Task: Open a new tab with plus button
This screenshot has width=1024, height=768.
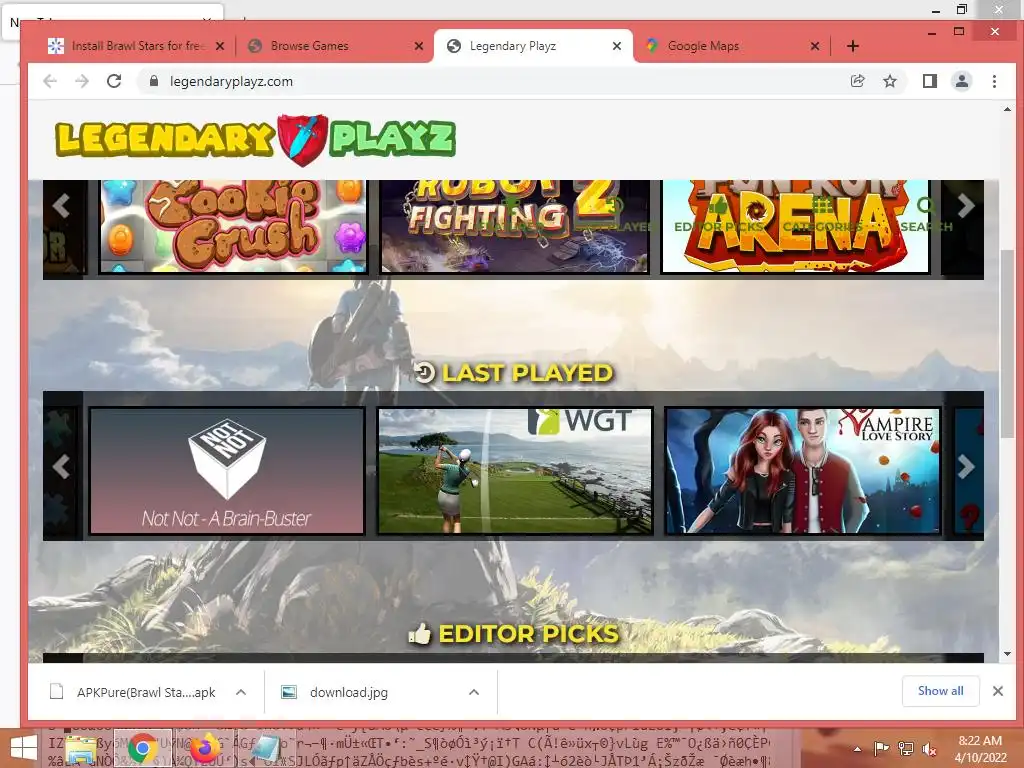Action: coord(852,46)
